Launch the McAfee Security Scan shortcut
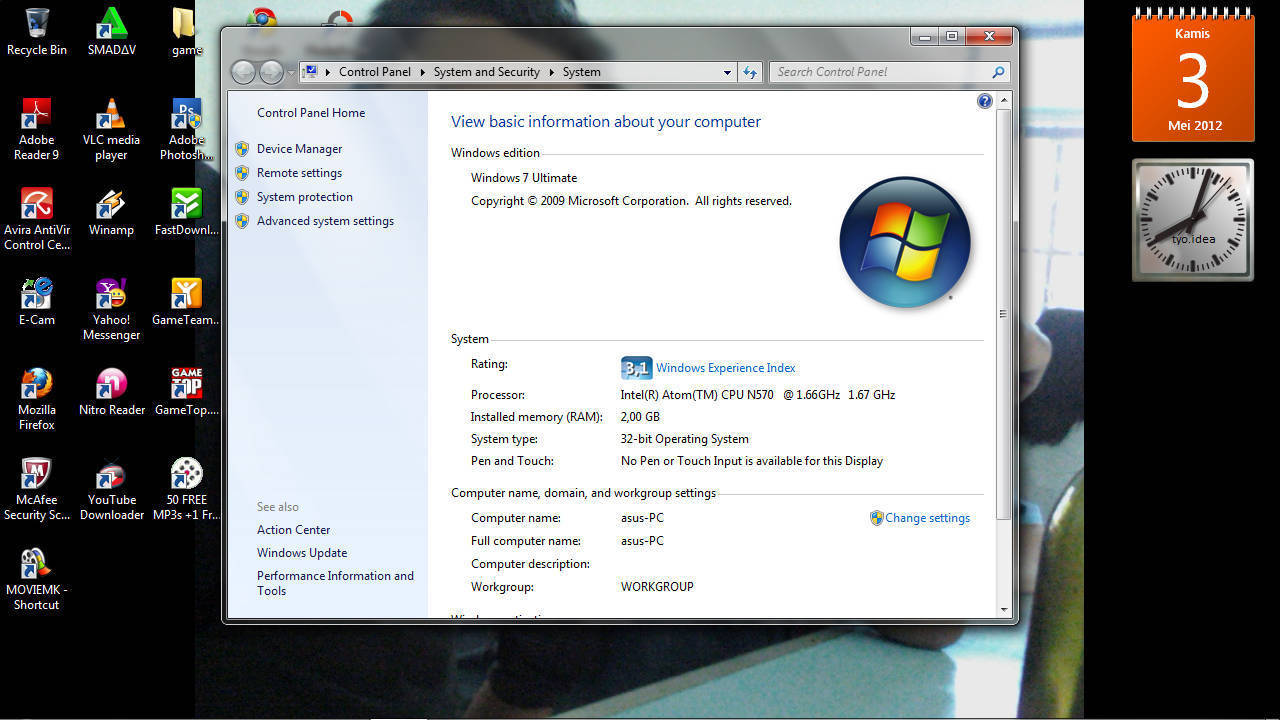This screenshot has height=720, width=1280. pyautogui.click(x=37, y=489)
